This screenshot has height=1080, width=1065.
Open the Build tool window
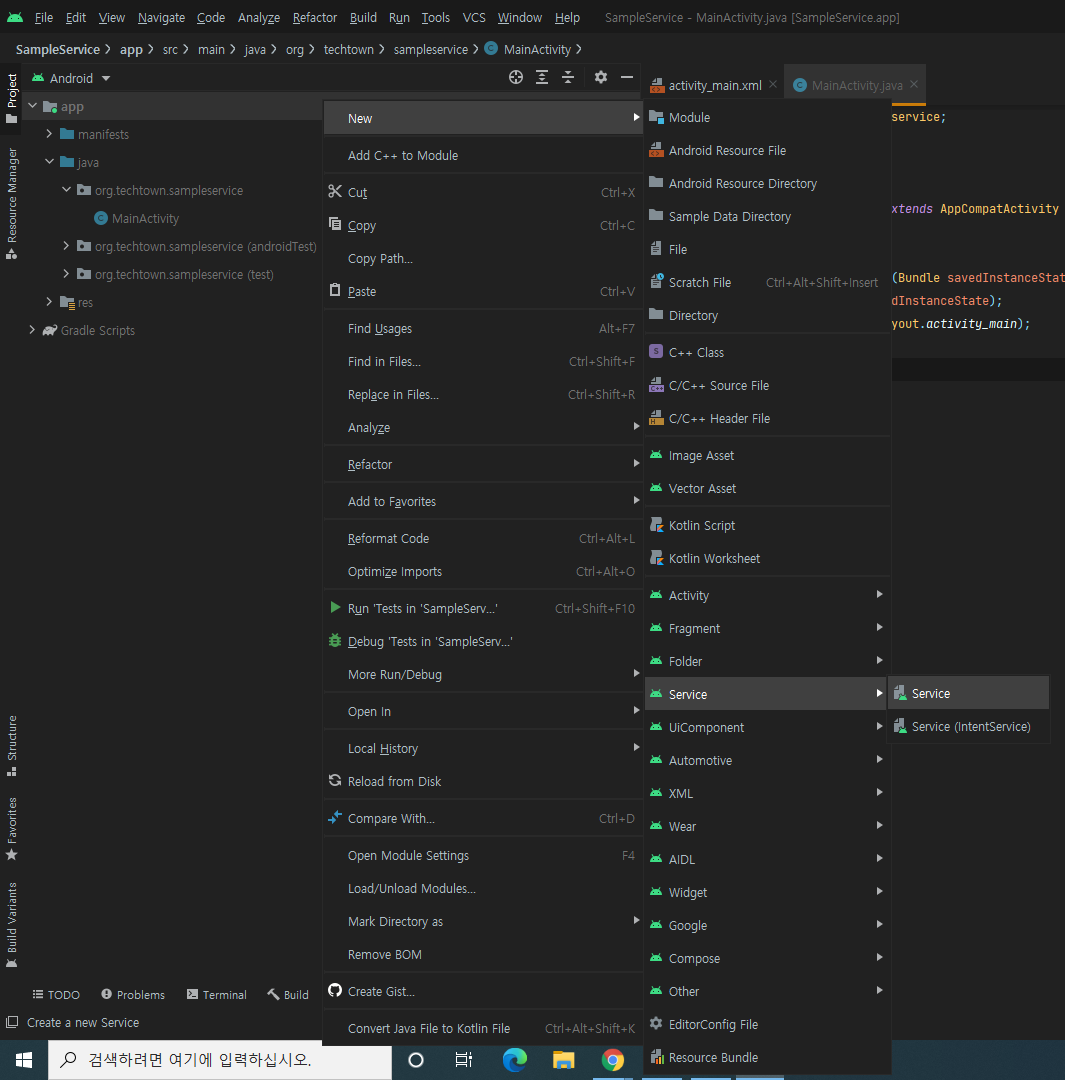tap(288, 995)
